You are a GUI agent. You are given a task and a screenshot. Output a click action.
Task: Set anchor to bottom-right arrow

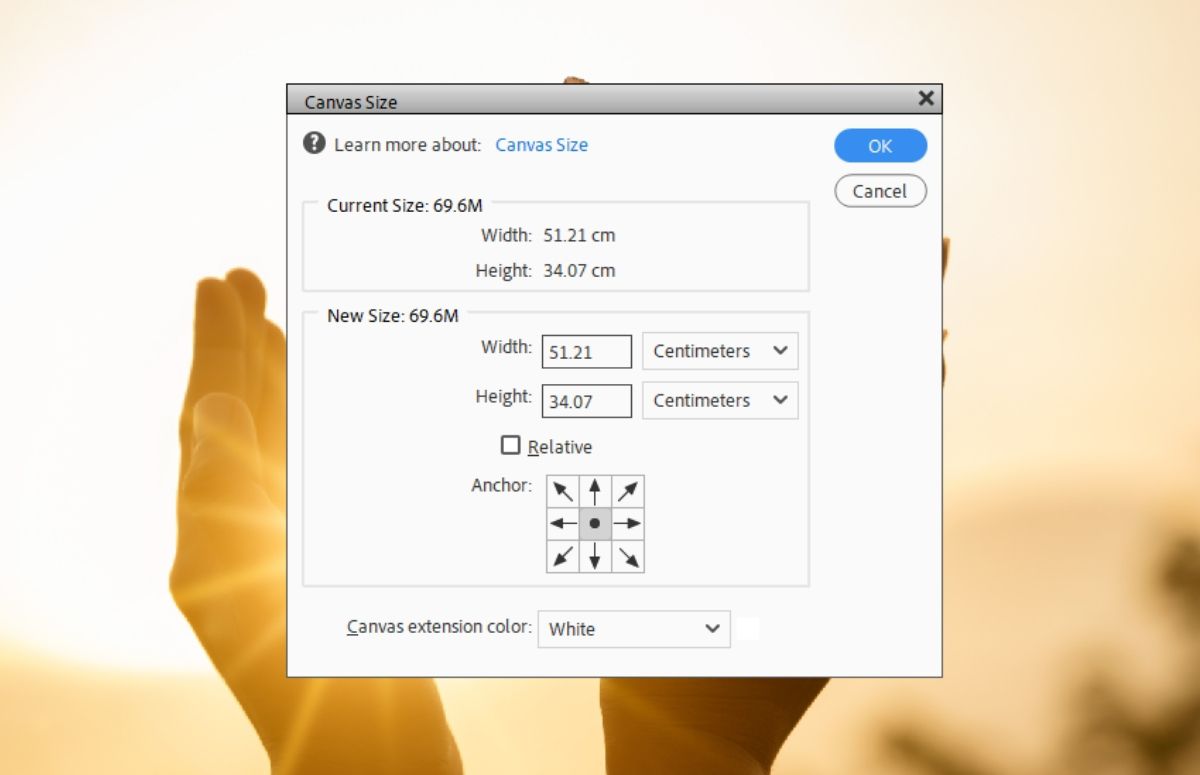point(628,556)
